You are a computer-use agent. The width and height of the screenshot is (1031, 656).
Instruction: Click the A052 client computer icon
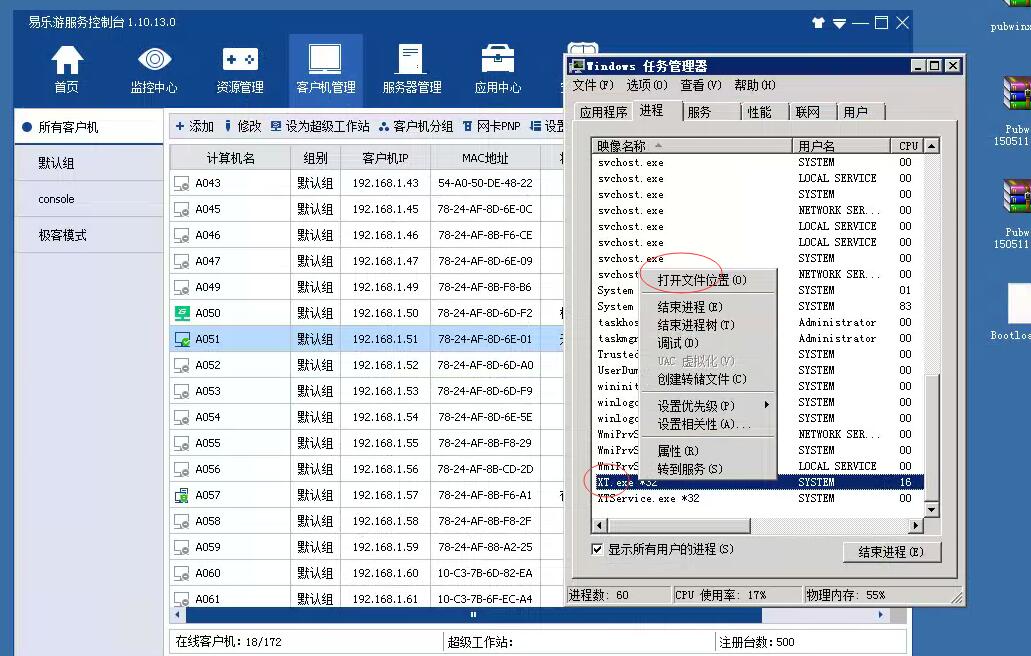(181, 365)
